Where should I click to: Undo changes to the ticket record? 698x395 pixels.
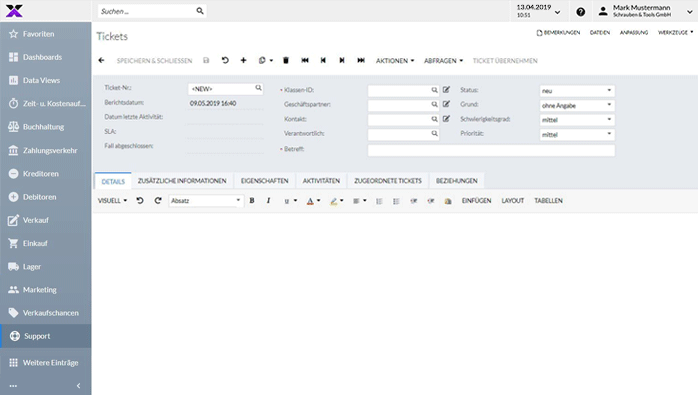[x=225, y=60]
